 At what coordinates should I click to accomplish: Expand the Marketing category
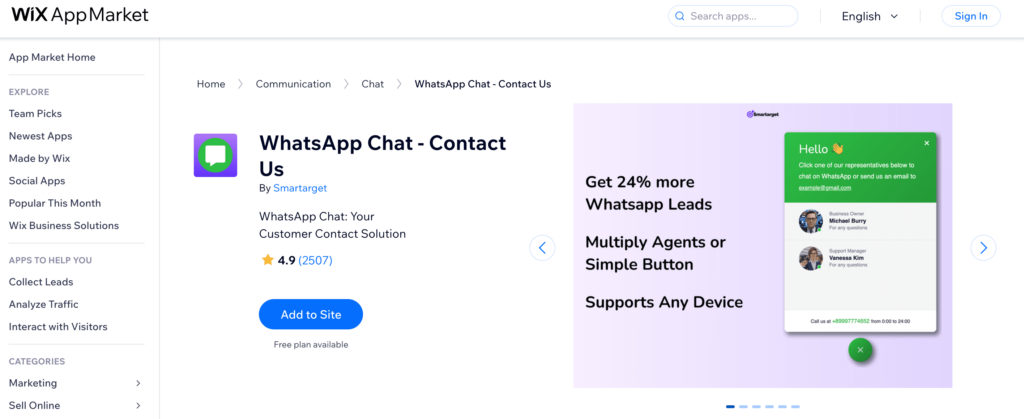[x=75, y=383]
